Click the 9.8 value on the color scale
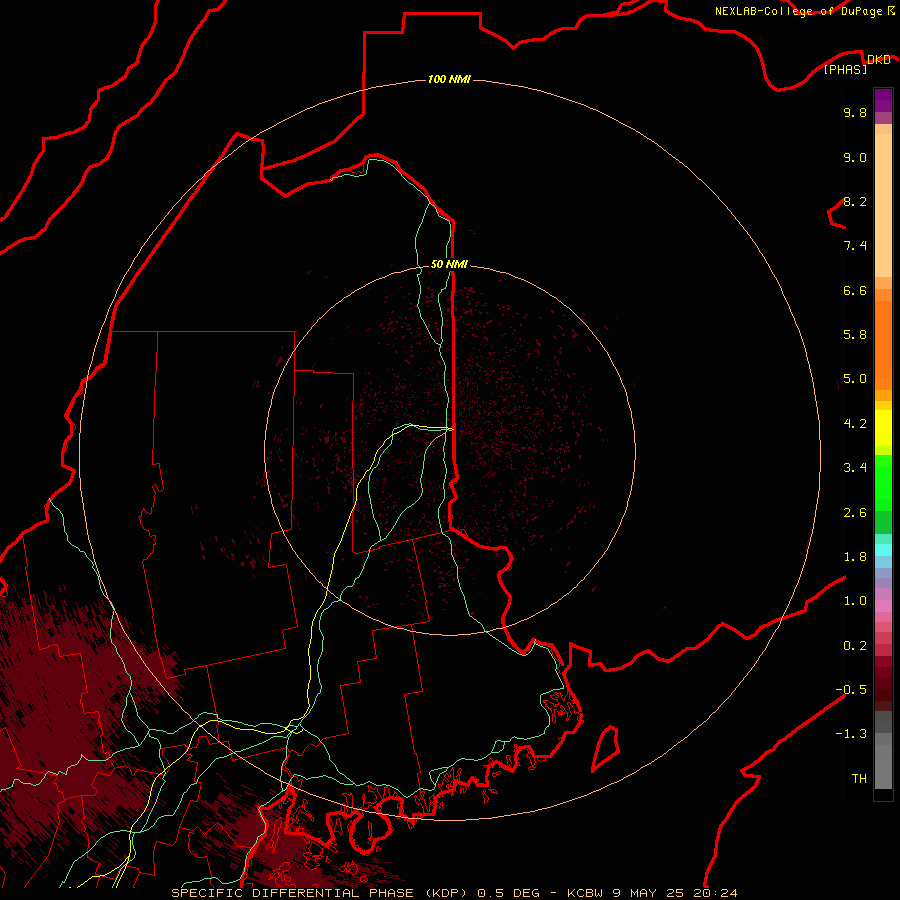The height and width of the screenshot is (900, 900). pos(855,112)
